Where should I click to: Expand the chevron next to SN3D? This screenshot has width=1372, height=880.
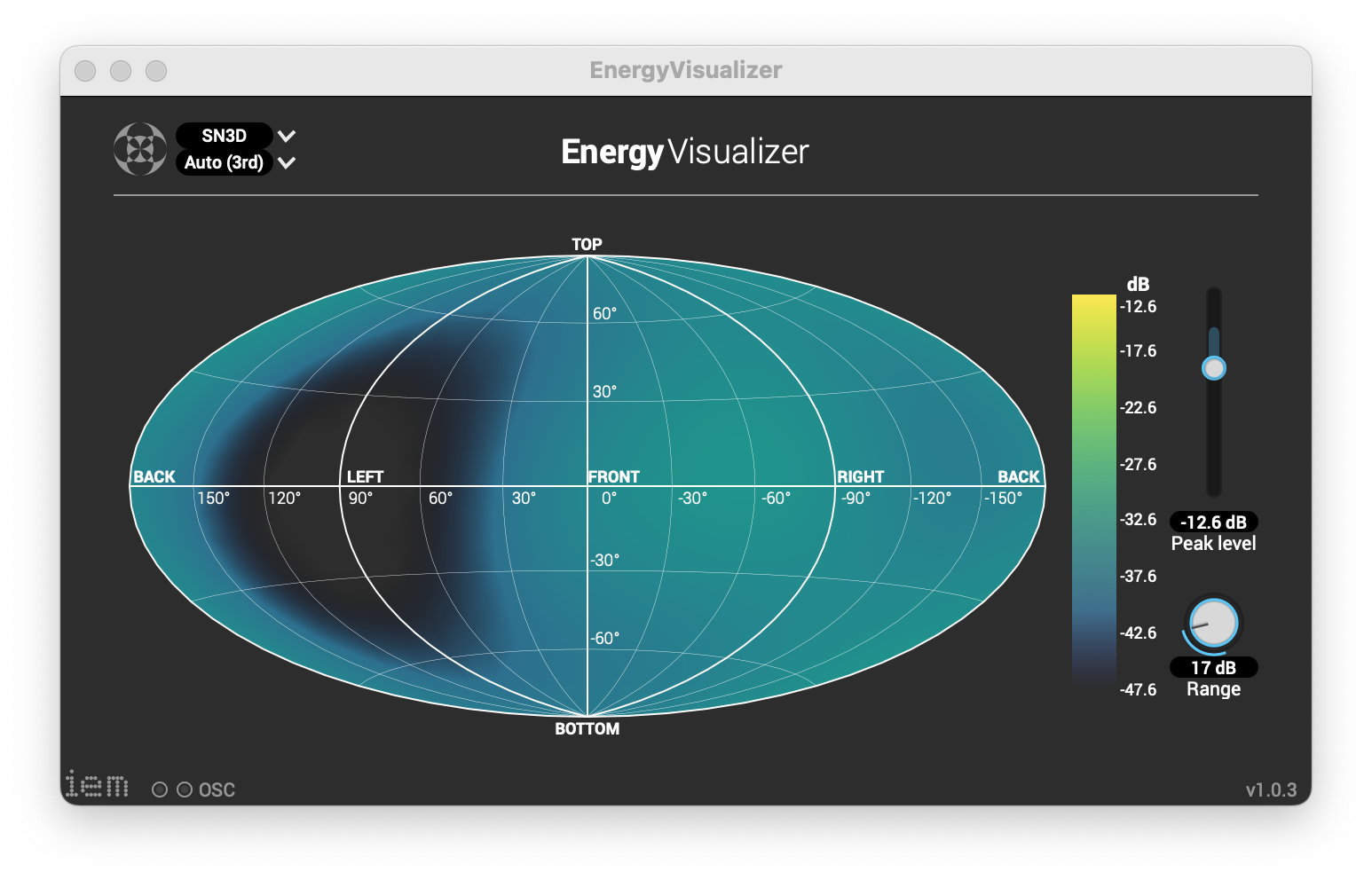[286, 136]
